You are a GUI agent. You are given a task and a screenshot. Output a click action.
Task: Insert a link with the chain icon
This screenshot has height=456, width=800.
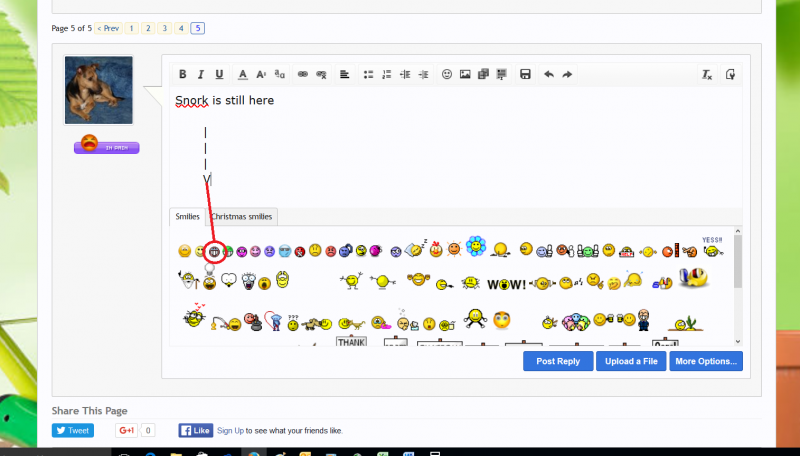click(303, 74)
